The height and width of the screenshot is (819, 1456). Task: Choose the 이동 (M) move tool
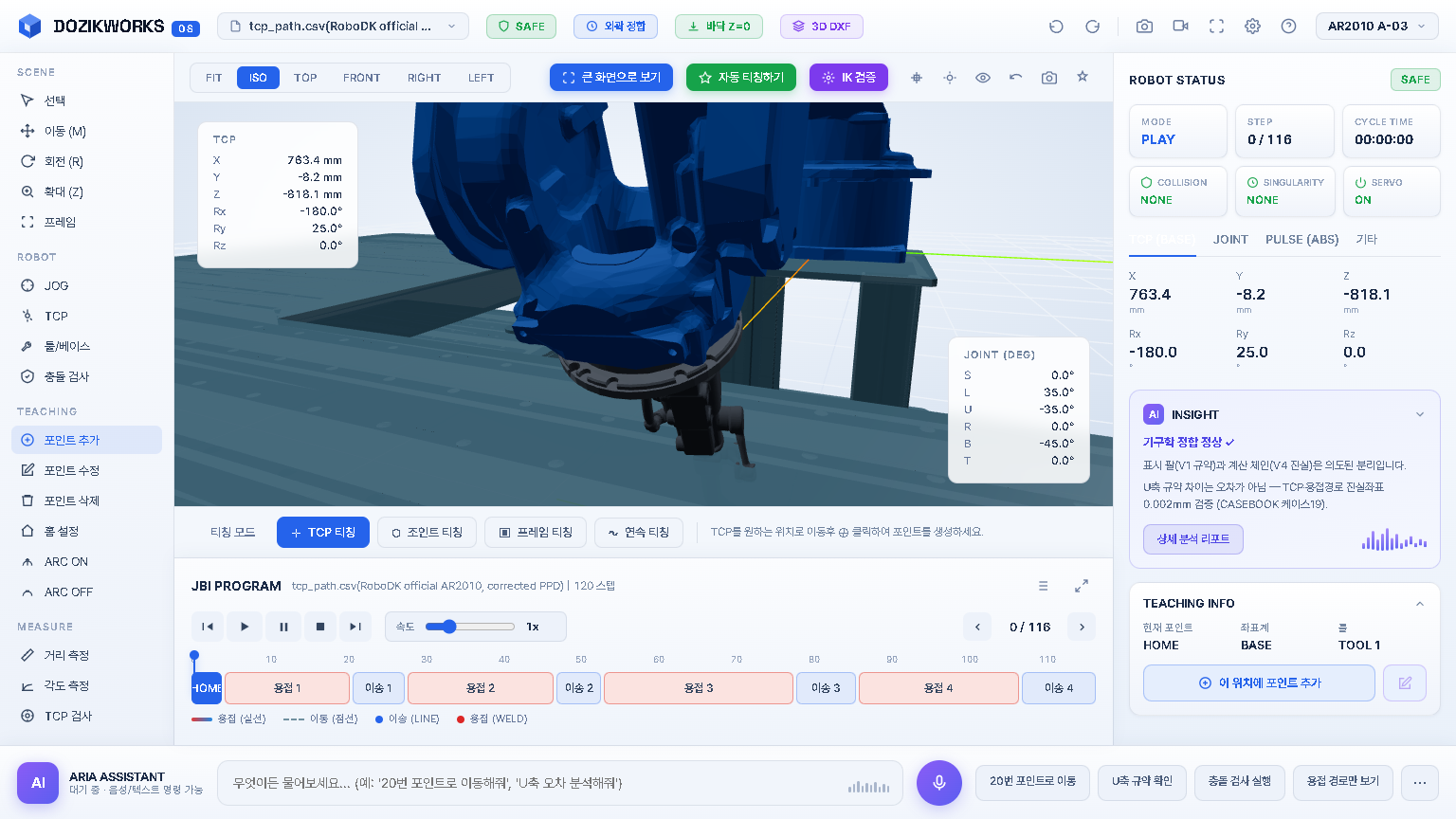tap(86, 131)
